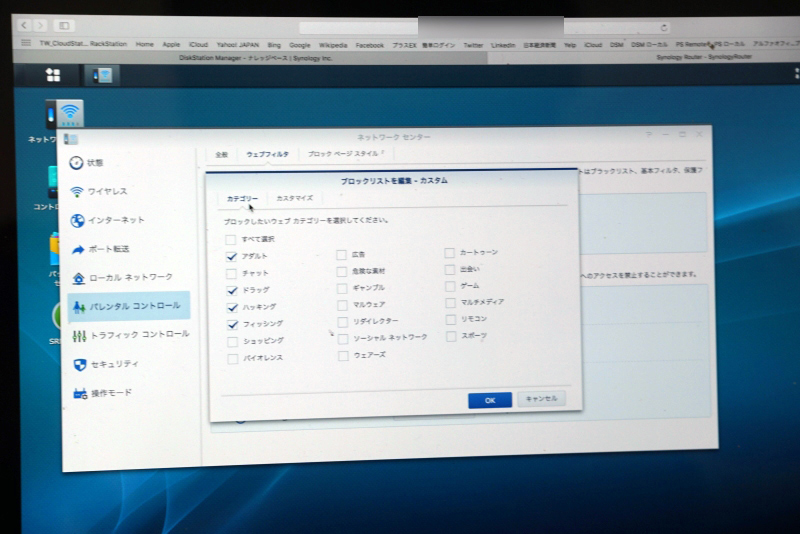
Task: Click the セキュリティ shield icon
Action: tap(80, 365)
